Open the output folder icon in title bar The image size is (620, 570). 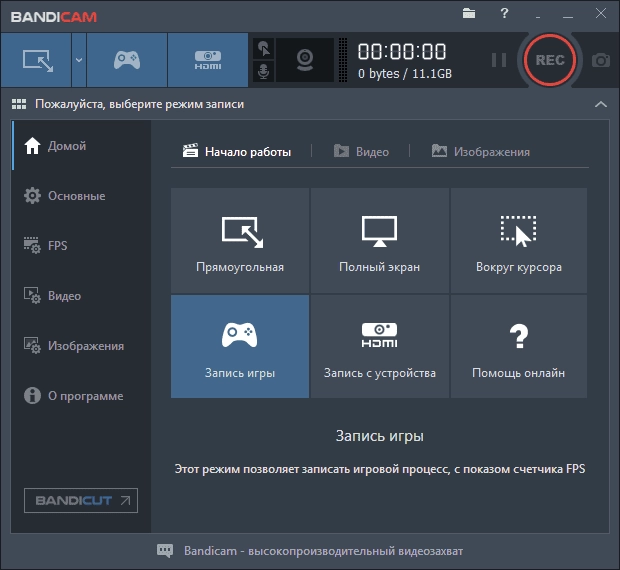pyautogui.click(x=469, y=13)
